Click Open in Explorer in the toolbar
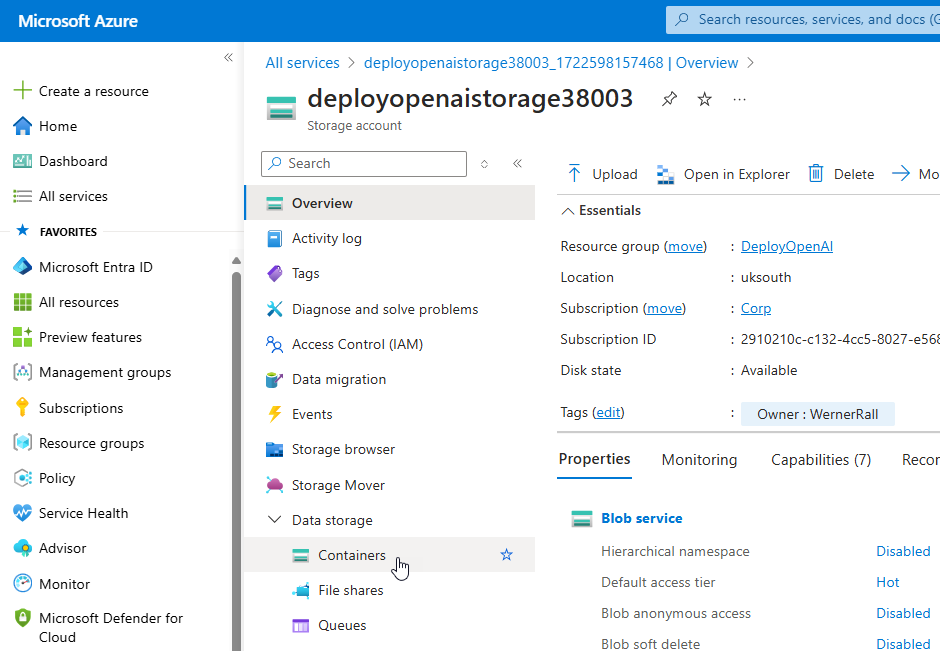Screen dimensions: 940x651 click(723, 174)
